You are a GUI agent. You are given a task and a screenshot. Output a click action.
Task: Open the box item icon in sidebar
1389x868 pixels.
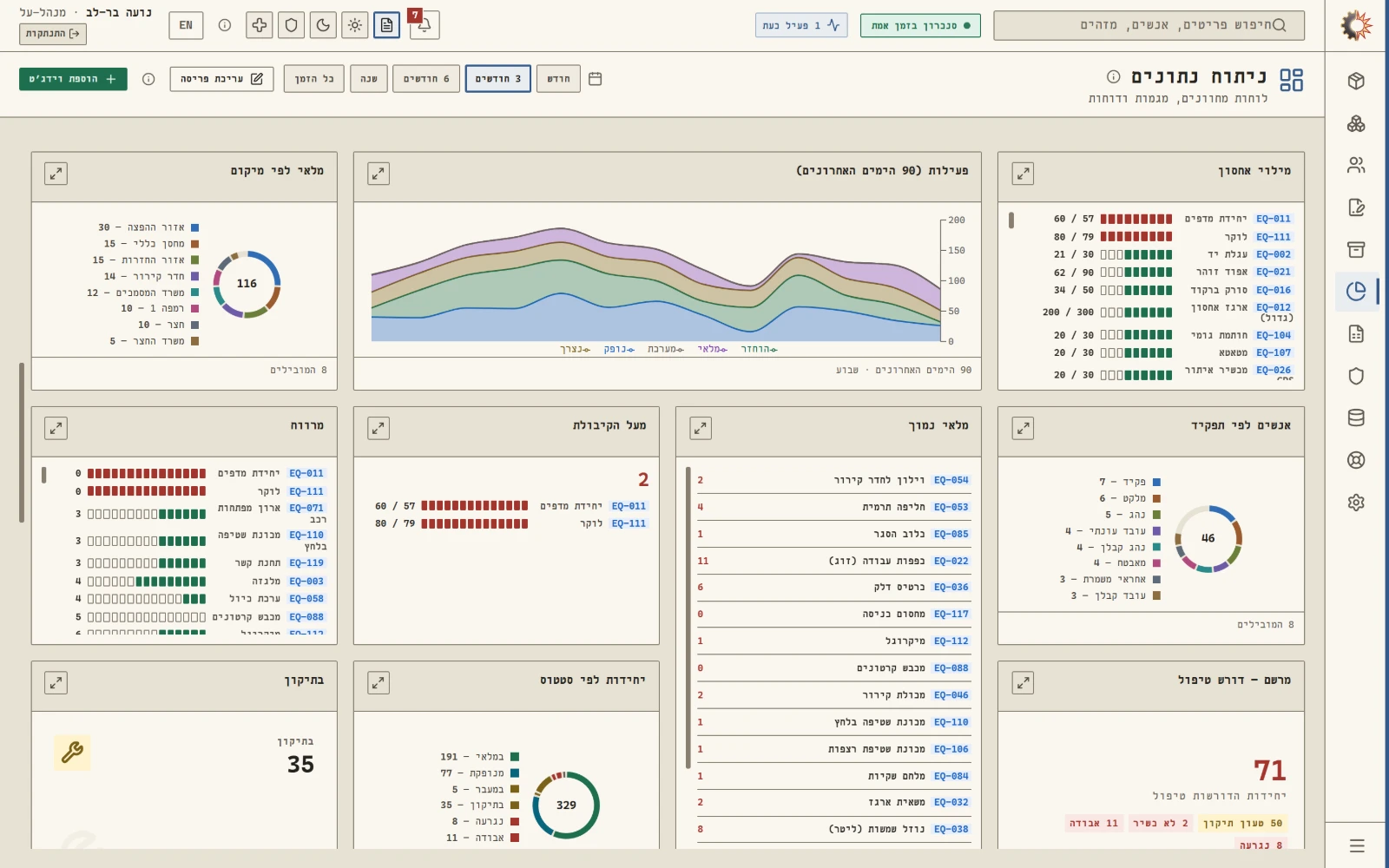tap(1356, 81)
